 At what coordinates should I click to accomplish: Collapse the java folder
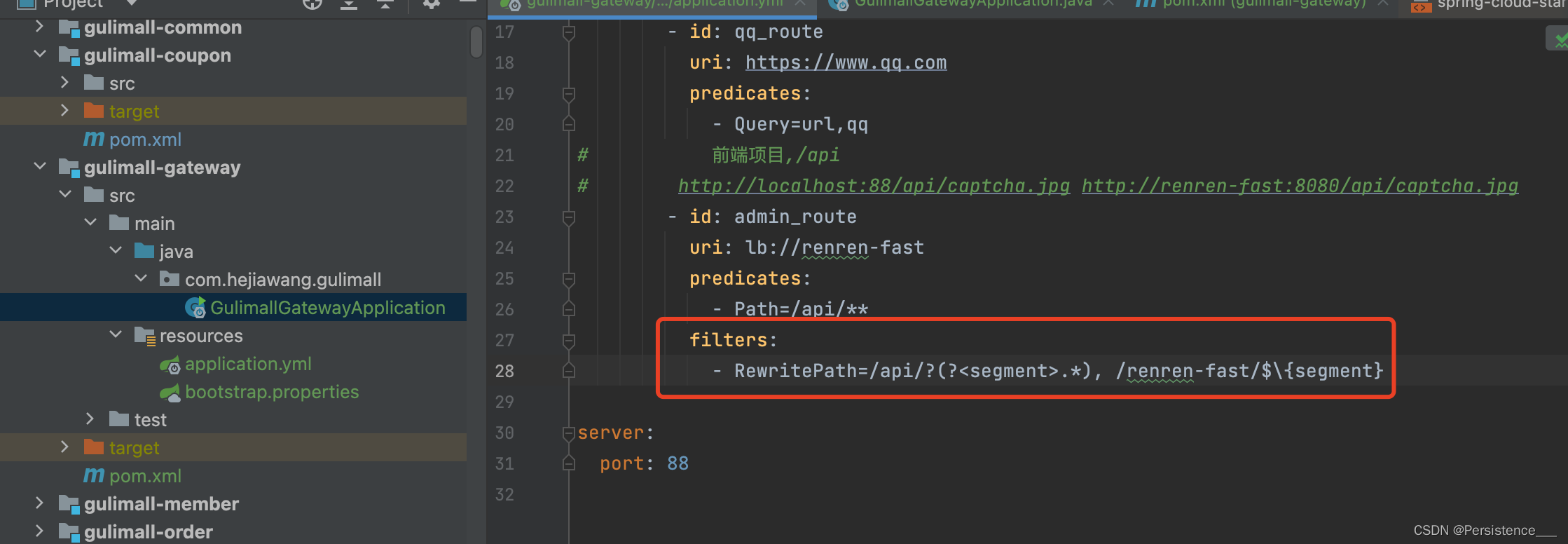click(116, 250)
